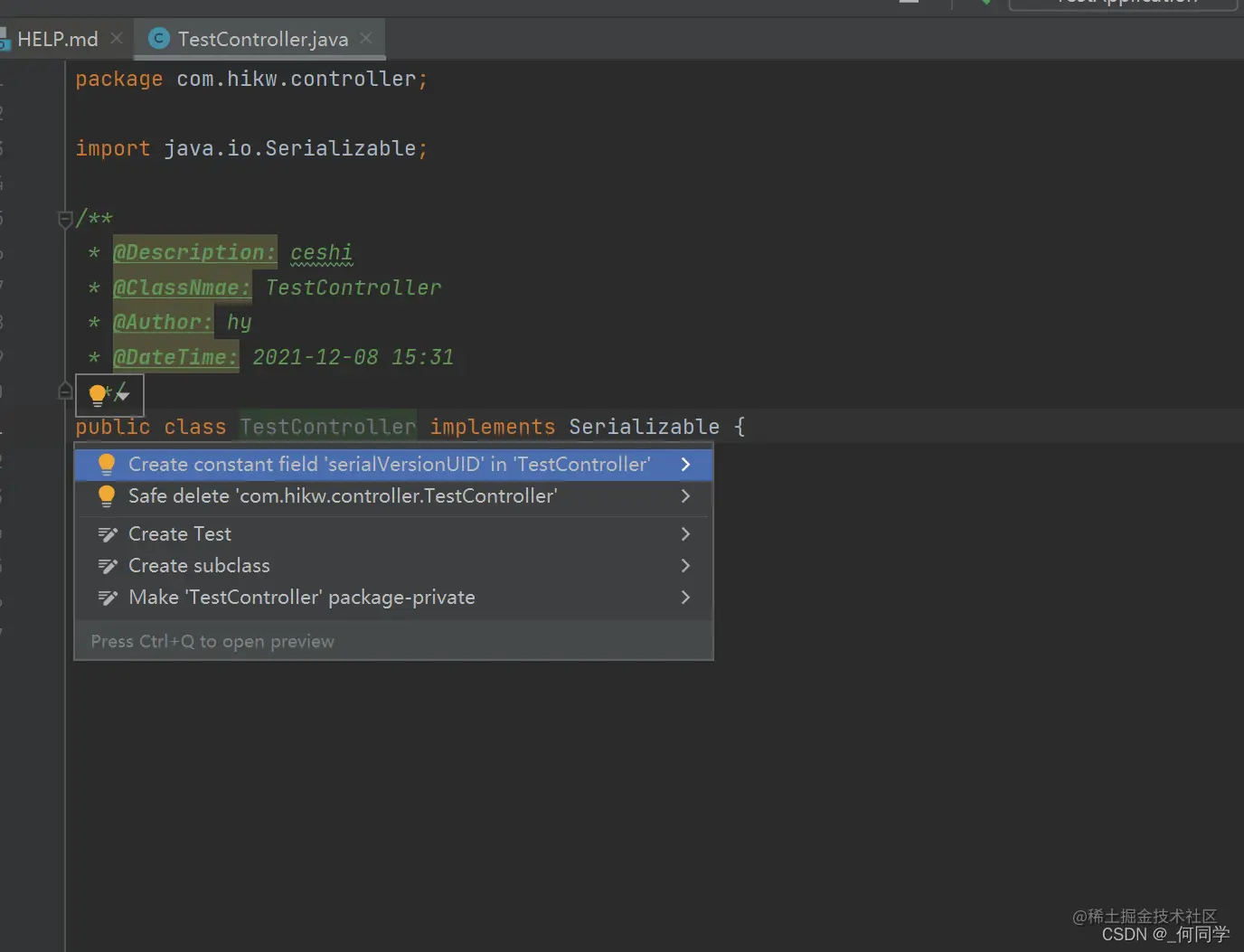Select the Create Test intention
The height and width of the screenshot is (952, 1244).
(x=393, y=533)
